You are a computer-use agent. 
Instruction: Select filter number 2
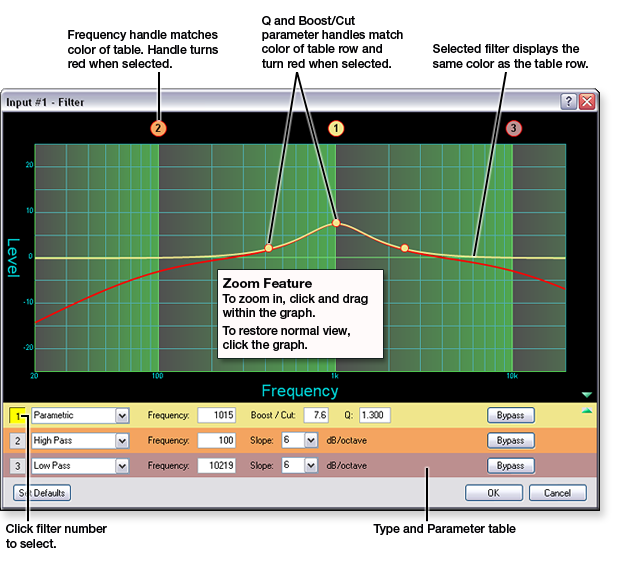tap(18, 440)
